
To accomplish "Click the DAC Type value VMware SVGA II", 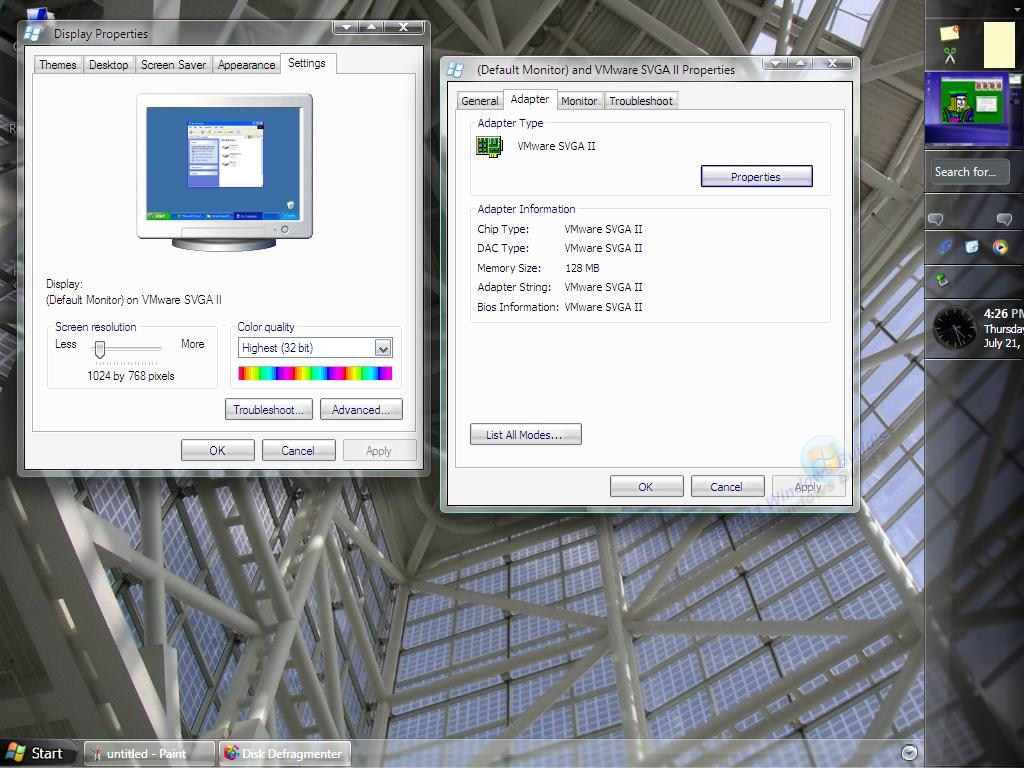I will 603,248.
